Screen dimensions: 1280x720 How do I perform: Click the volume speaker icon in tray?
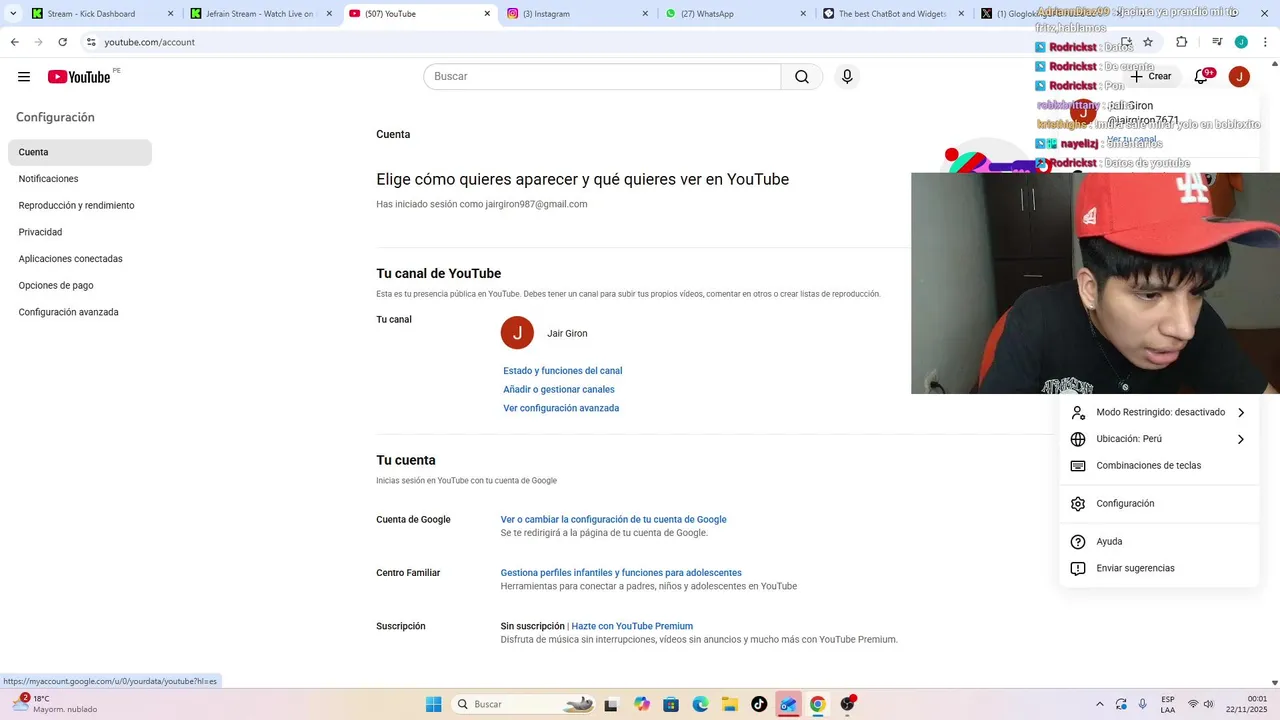1209,704
